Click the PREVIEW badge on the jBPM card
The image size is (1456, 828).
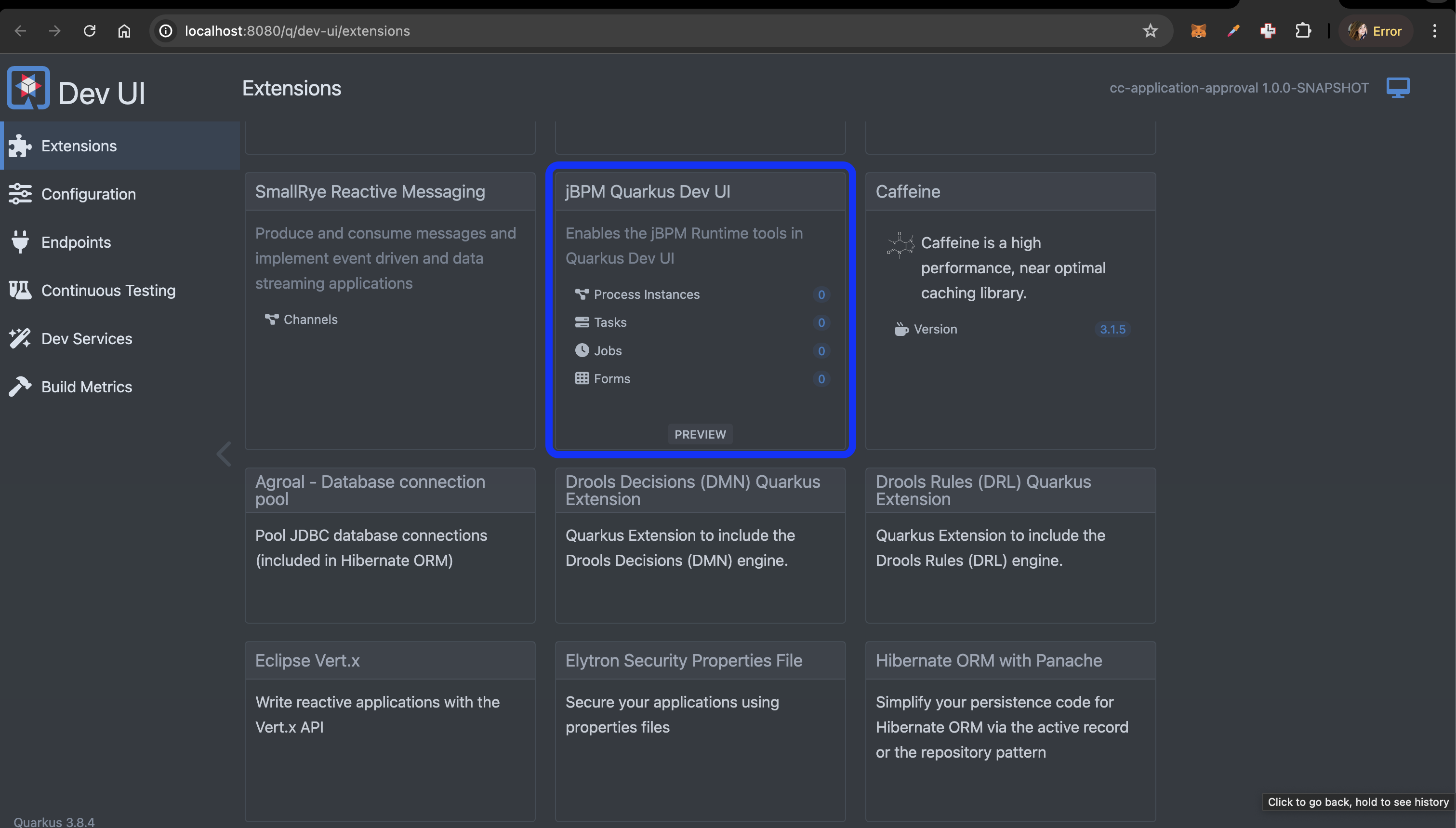click(x=700, y=434)
